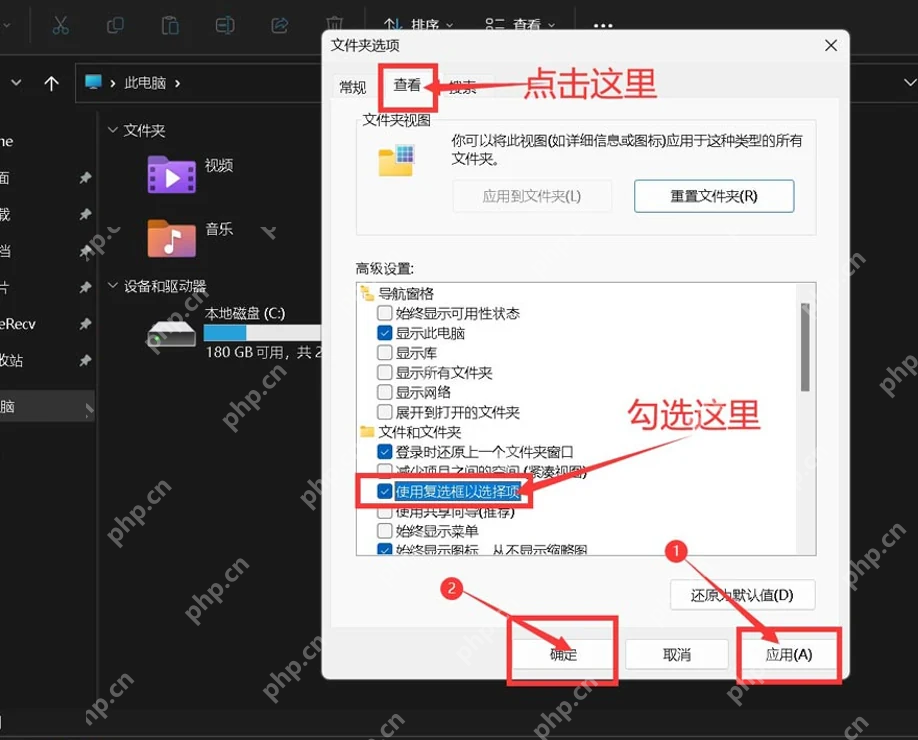The image size is (918, 740).
Task: Check the 显示网络 checkbox
Action: click(x=385, y=392)
